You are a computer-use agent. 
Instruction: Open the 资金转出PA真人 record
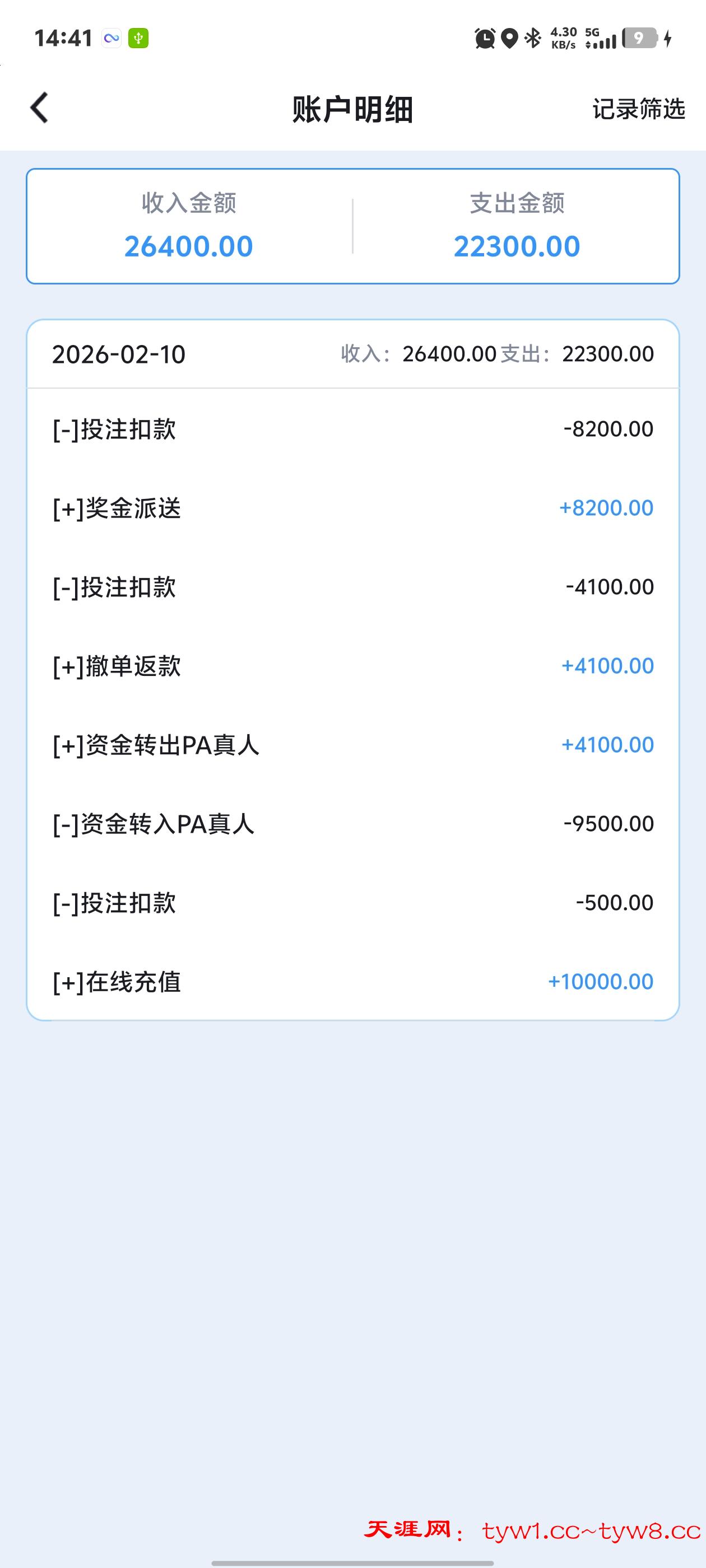(352, 745)
